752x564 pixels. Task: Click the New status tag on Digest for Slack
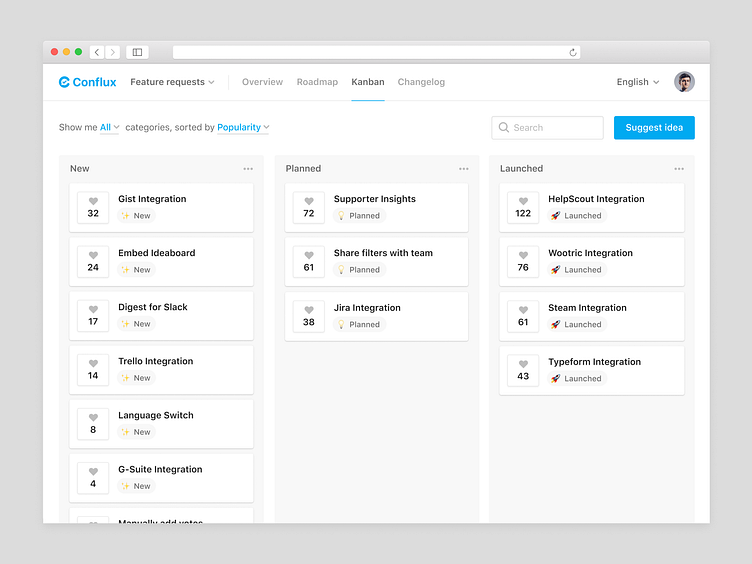coord(136,324)
